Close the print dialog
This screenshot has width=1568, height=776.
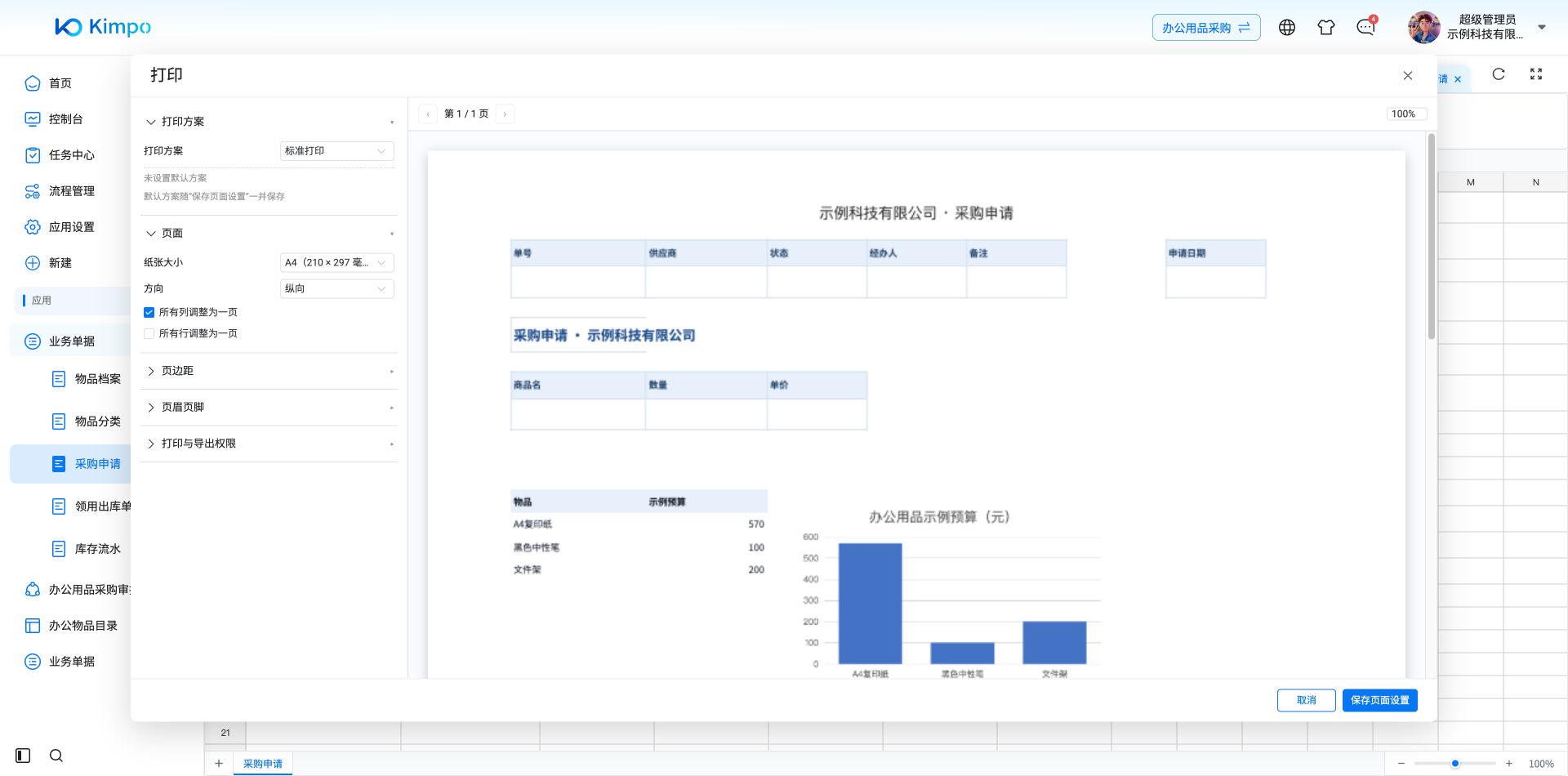point(1408,75)
